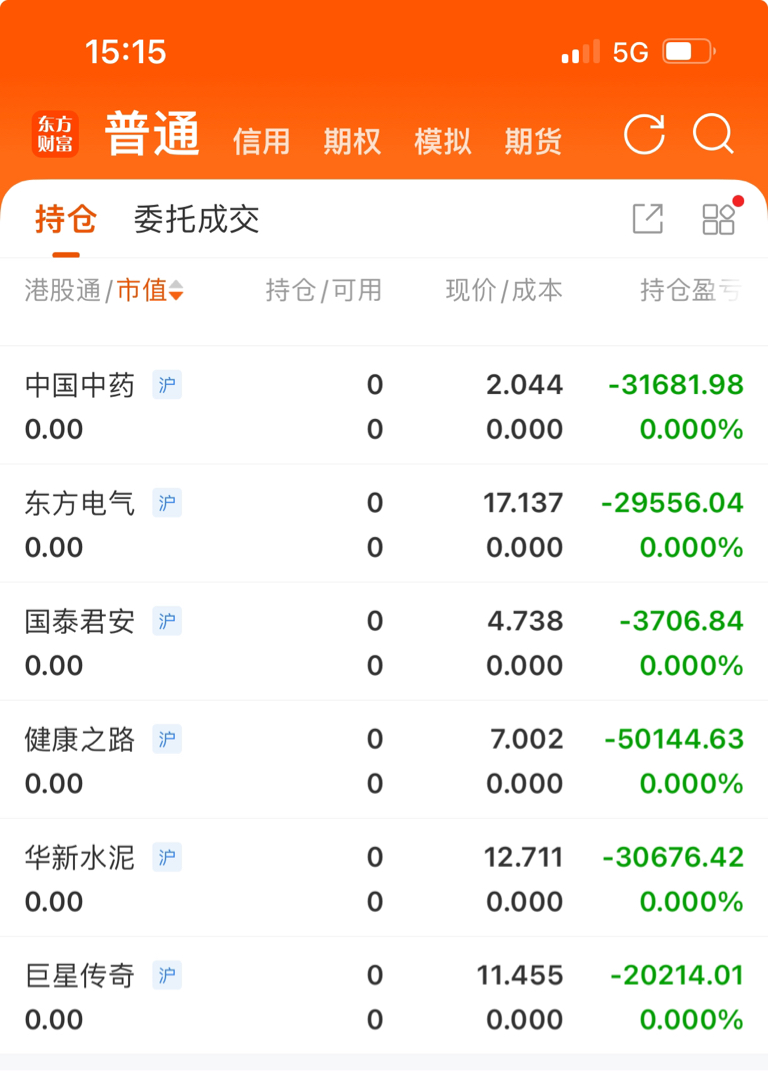Tap the loss value -31681.98
This screenshot has height=1077, width=768.
point(676,385)
